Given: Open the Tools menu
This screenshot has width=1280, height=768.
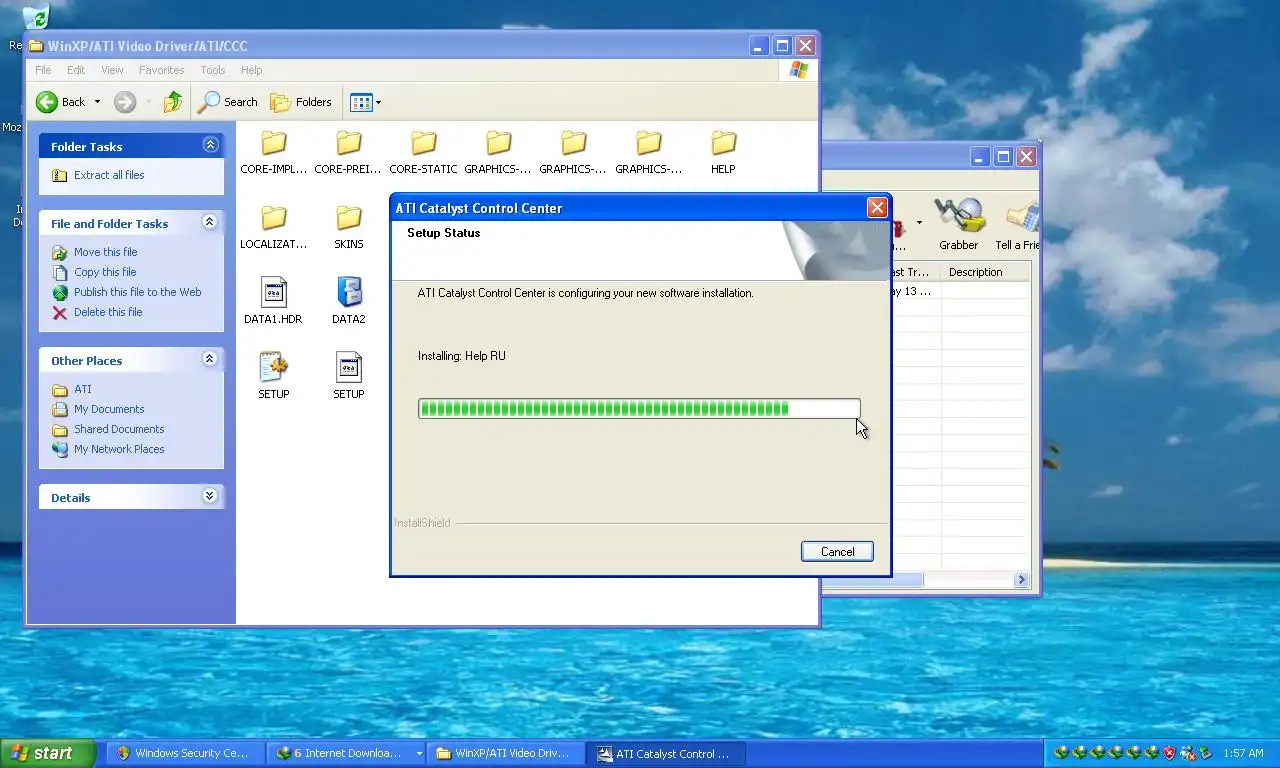Looking at the screenshot, I should point(213,70).
